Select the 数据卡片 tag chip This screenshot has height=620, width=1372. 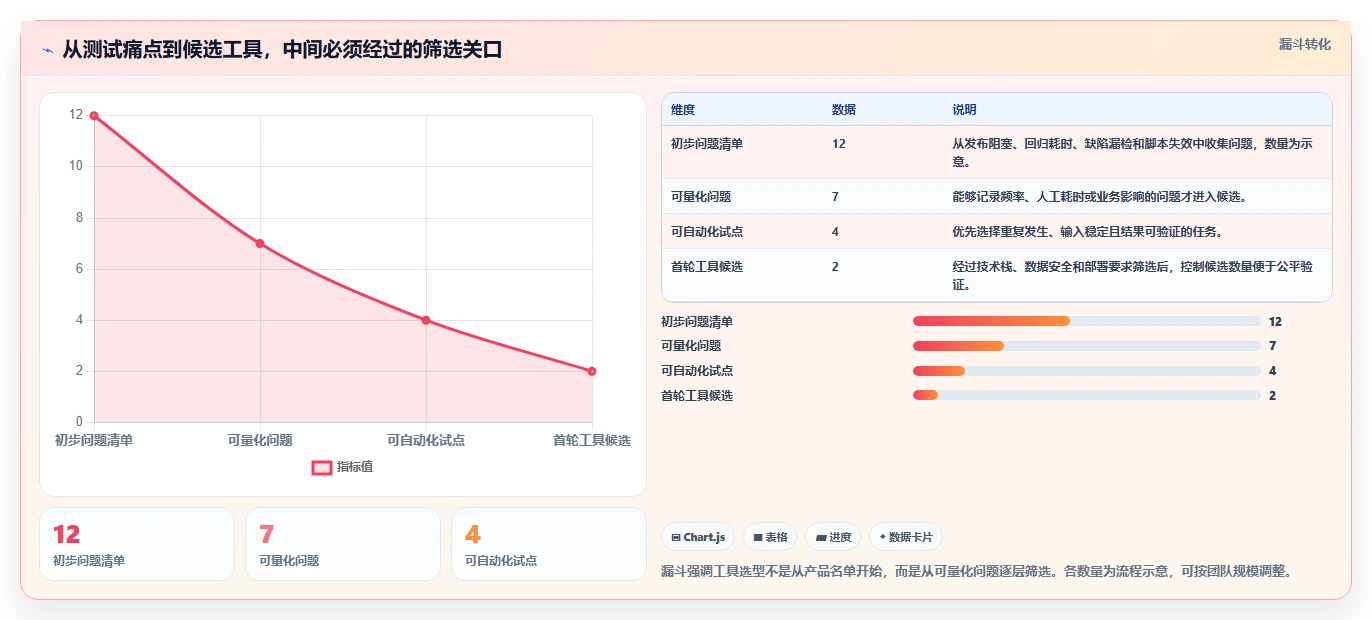tap(906, 537)
